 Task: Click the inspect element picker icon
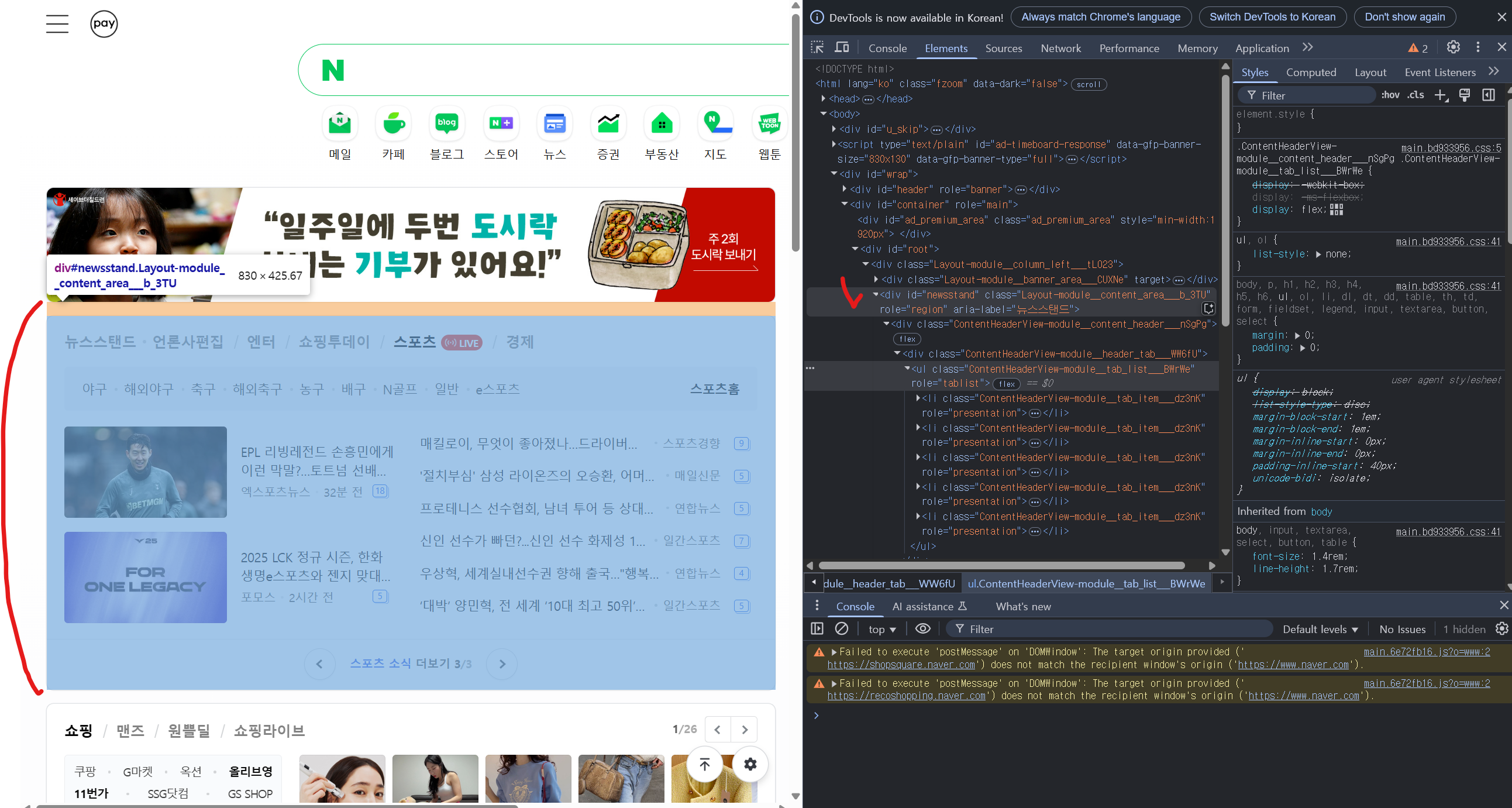point(817,47)
